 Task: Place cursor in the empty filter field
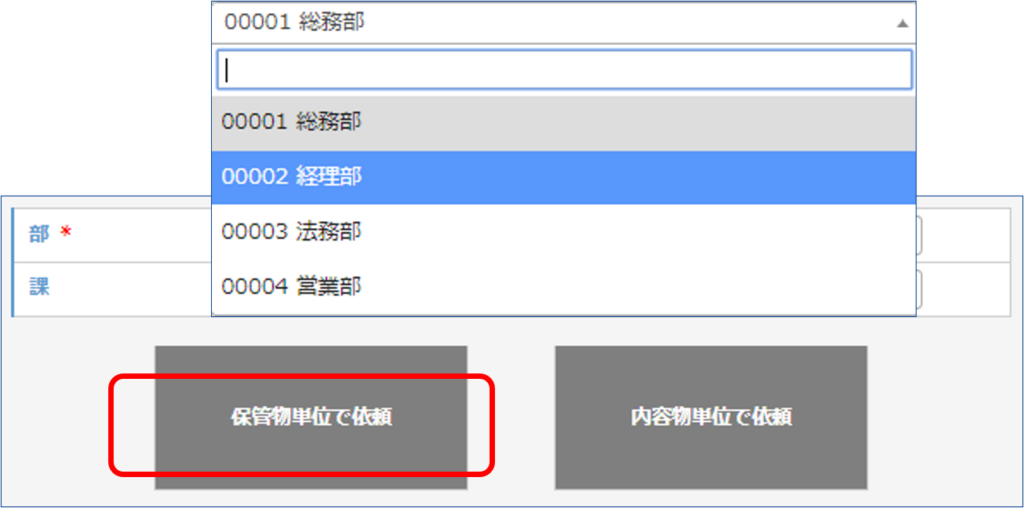tap(564, 70)
